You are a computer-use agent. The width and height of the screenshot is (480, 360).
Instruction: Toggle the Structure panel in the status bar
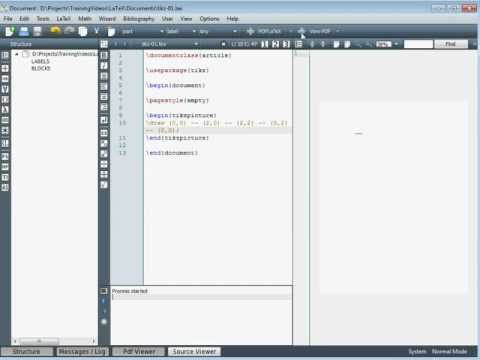click(27, 351)
